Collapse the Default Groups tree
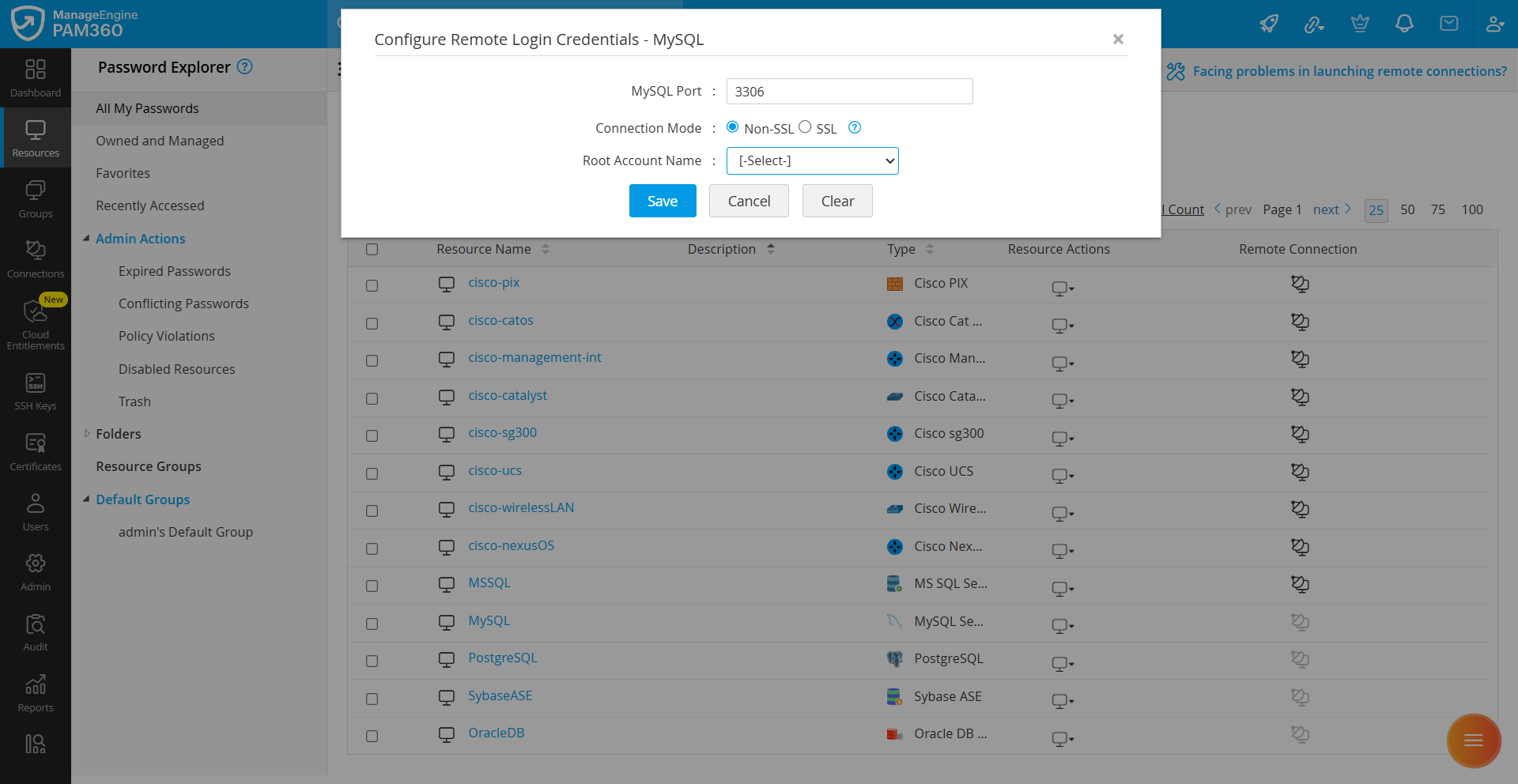 point(86,499)
